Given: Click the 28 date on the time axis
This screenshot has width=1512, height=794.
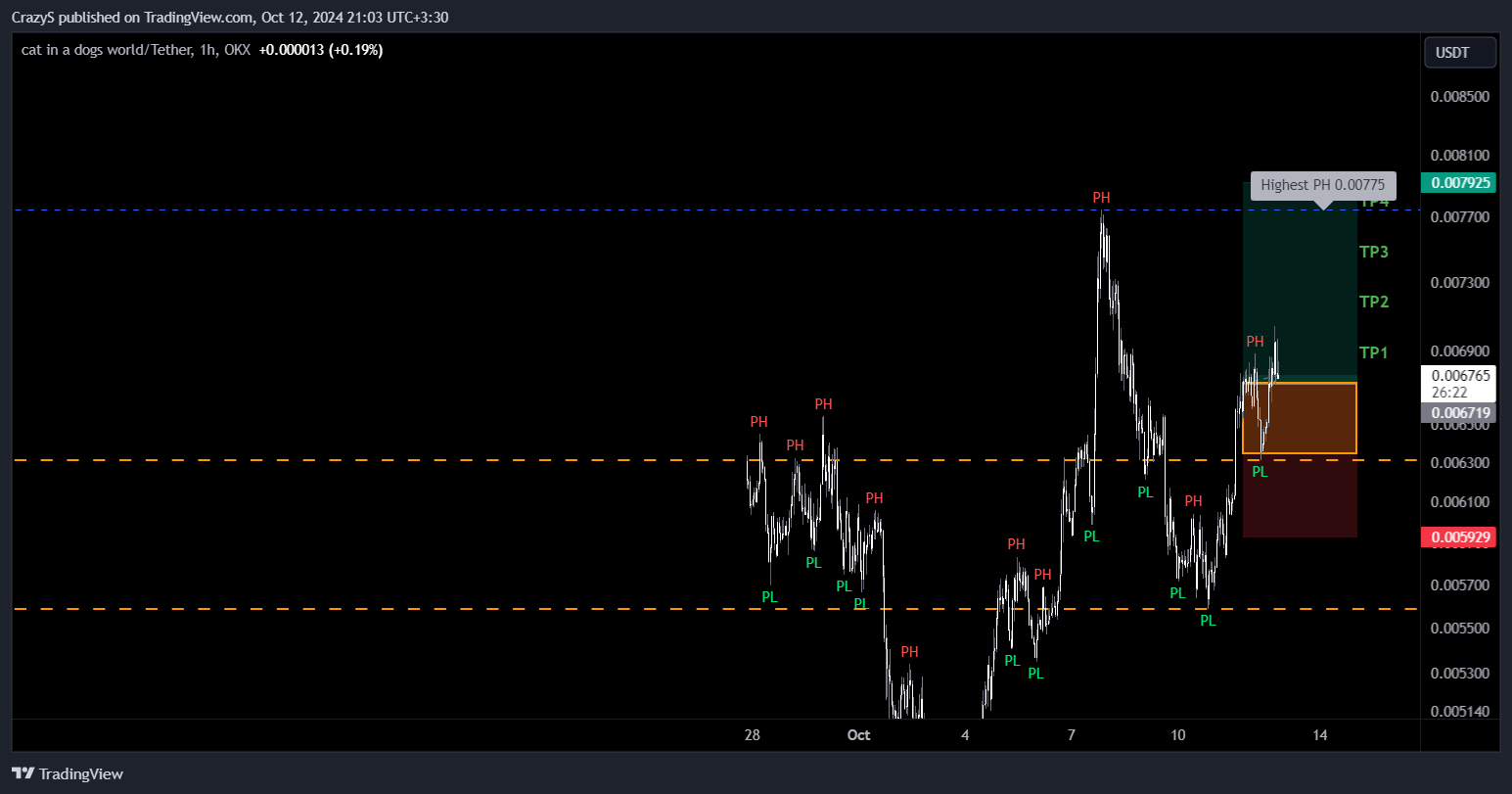Looking at the screenshot, I should point(752,735).
